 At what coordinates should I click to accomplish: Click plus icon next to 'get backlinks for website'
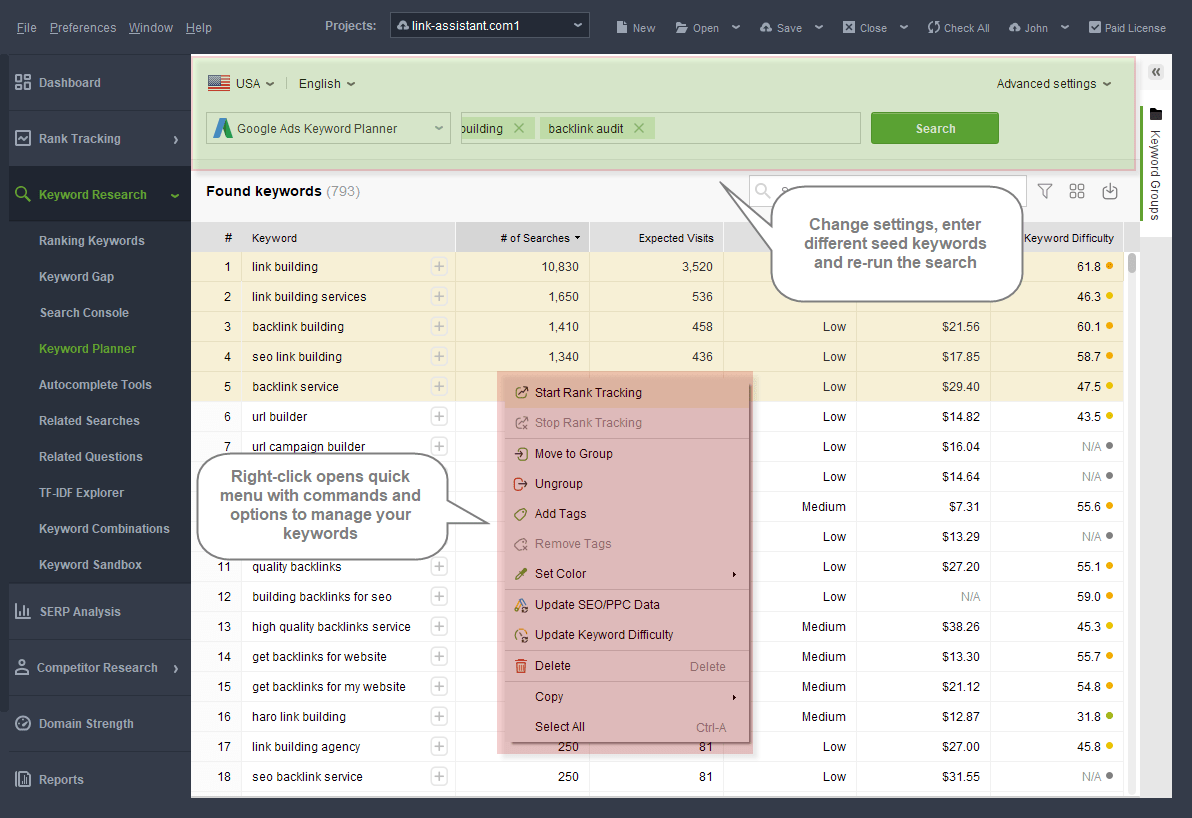point(439,656)
